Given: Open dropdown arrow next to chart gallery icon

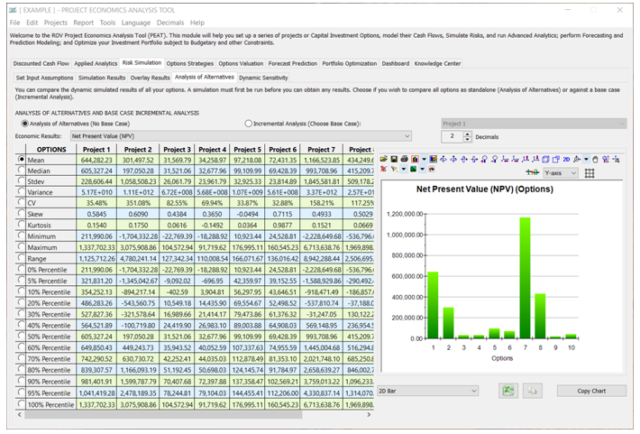Looking at the screenshot, I should point(424,159).
